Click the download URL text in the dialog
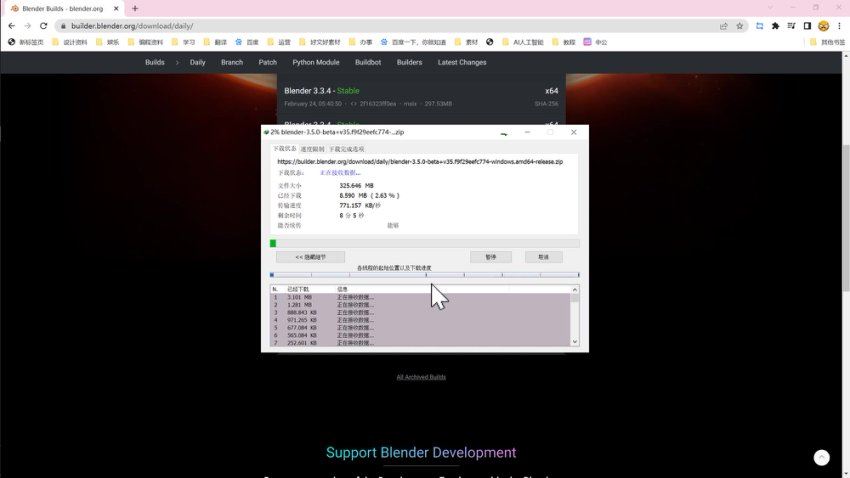This screenshot has height=478, width=850. 420,162
